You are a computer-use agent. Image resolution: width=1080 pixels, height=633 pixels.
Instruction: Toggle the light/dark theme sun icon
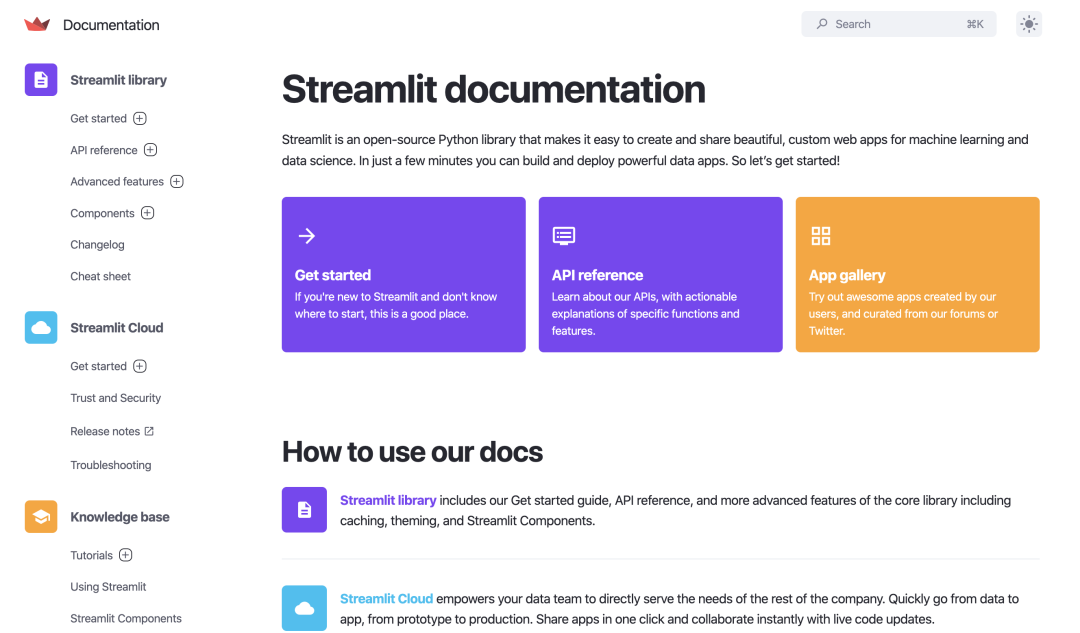pos(1029,24)
